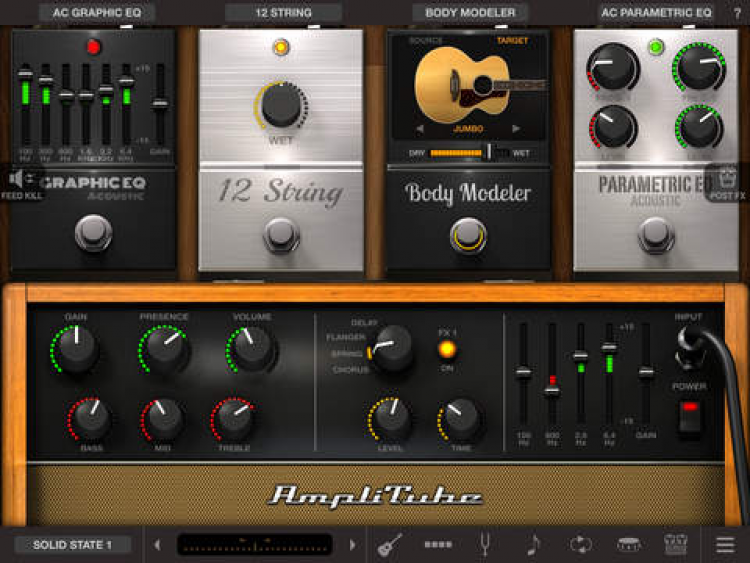Open the looper arrows icon
Viewport: 750px width, 563px height.
pyautogui.click(x=581, y=545)
